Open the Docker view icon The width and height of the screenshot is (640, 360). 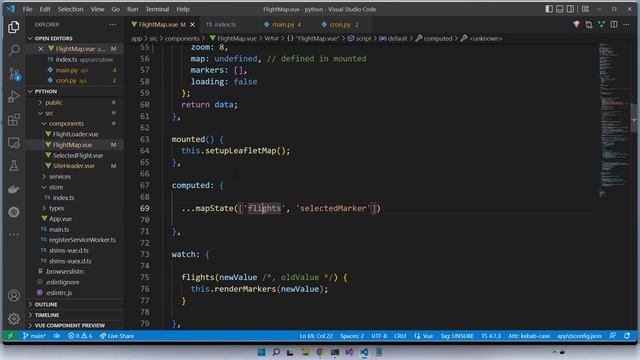14,189
